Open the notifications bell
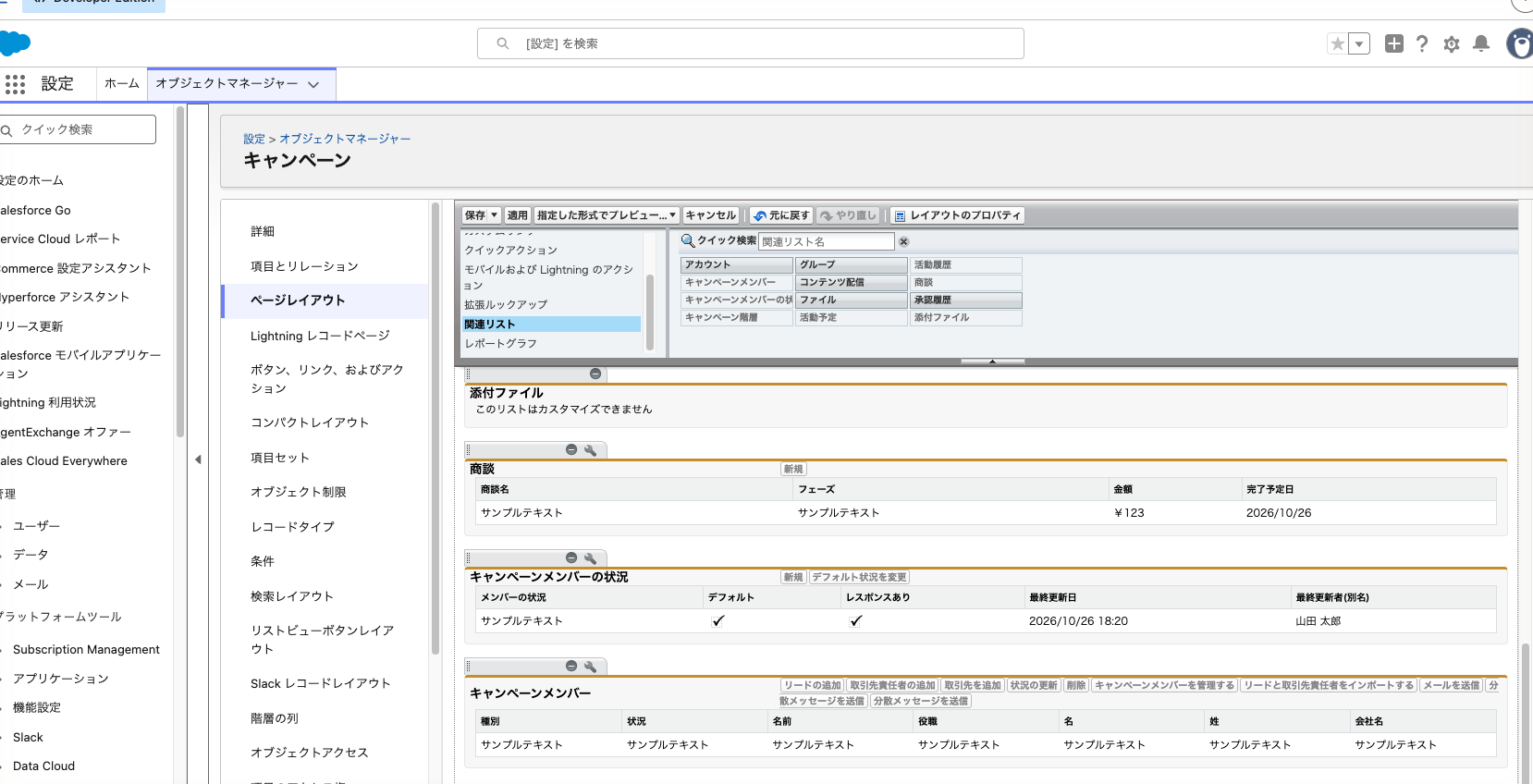Screen dimensions: 1533x784 pyautogui.click(x=1481, y=43)
